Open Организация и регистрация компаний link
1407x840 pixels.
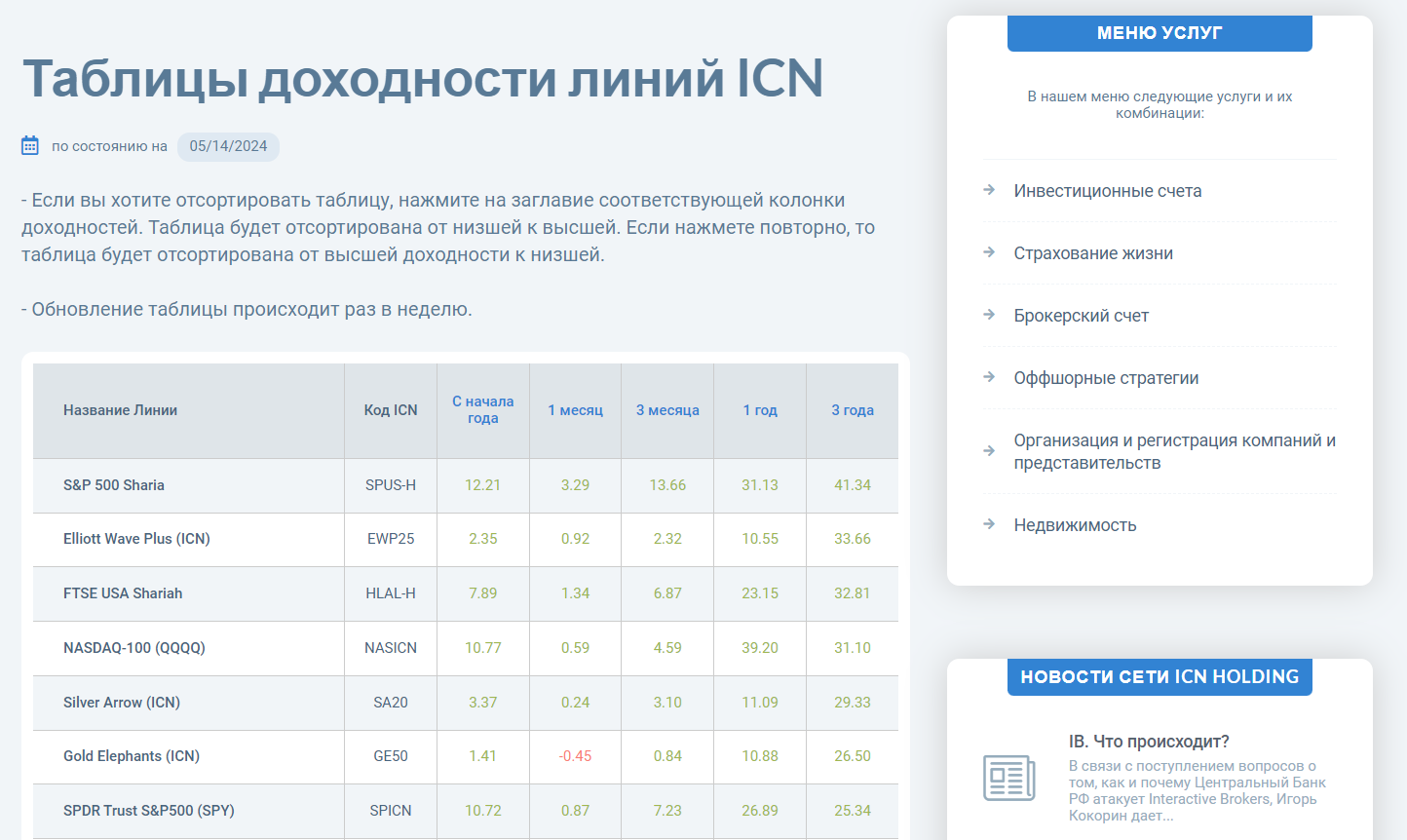pyautogui.click(x=1174, y=451)
